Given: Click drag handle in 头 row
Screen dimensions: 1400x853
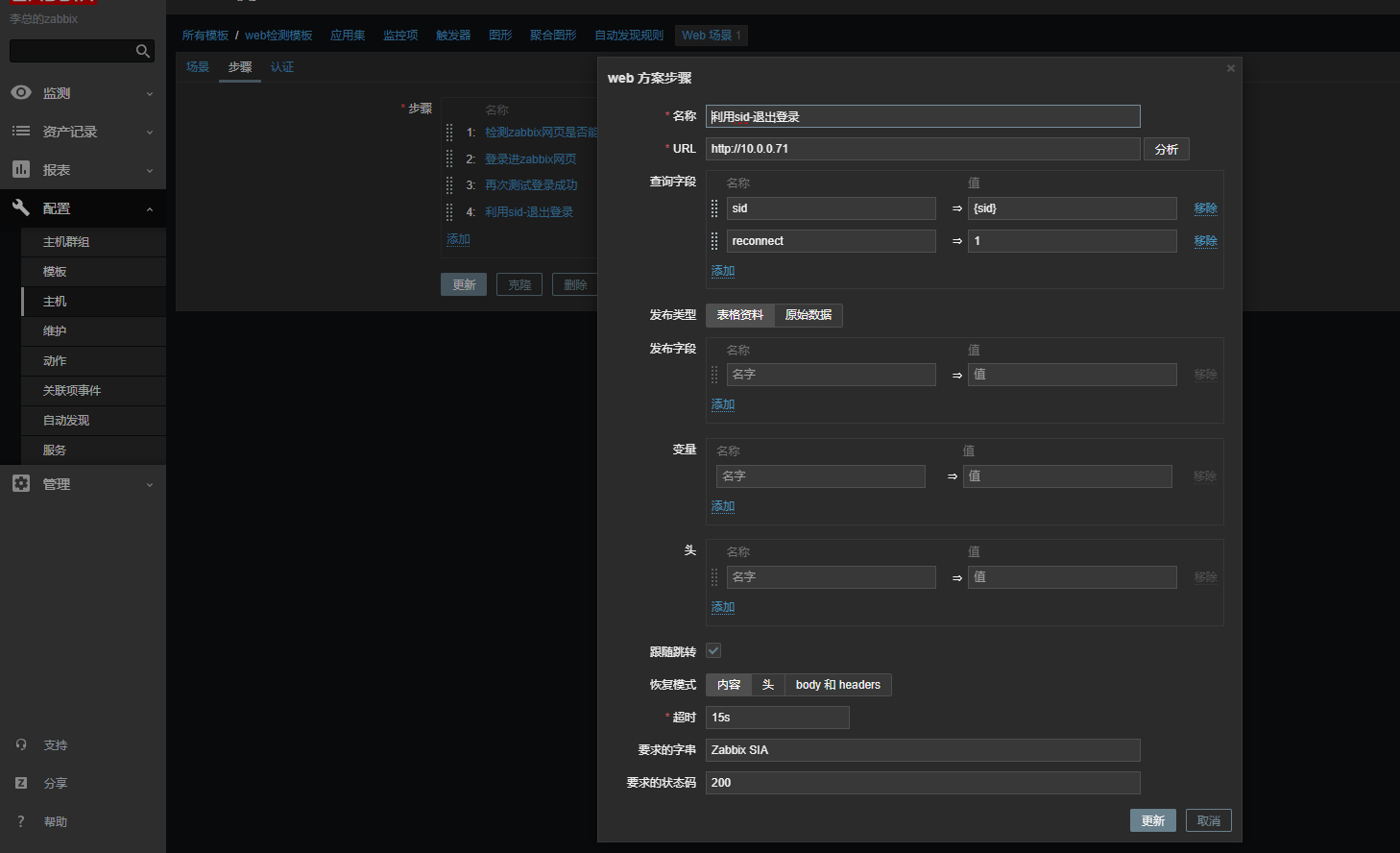Looking at the screenshot, I should (714, 577).
